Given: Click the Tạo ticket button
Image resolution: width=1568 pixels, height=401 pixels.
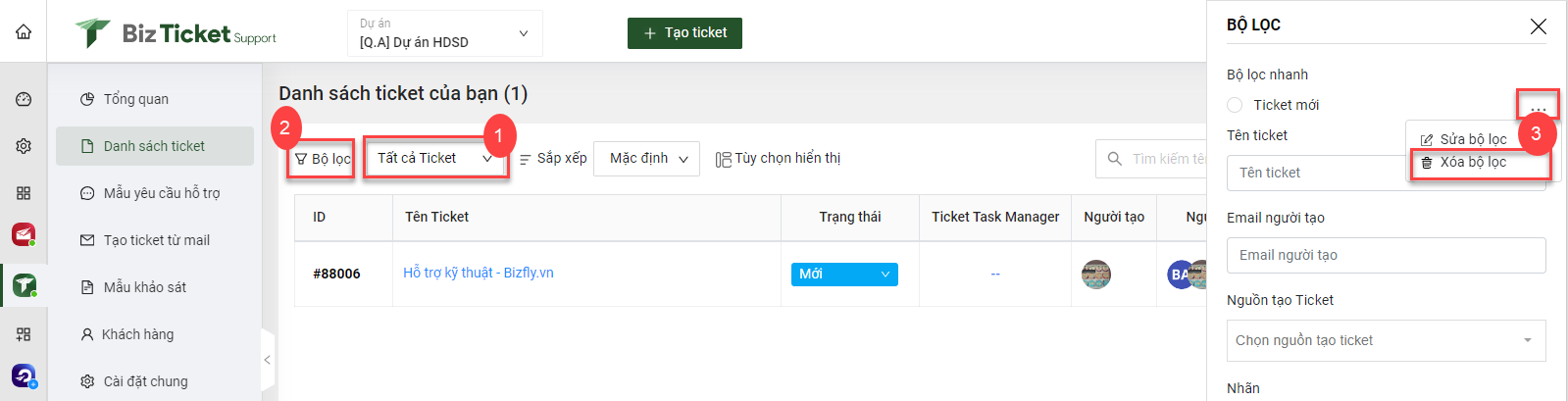Looking at the screenshot, I should point(684,32).
